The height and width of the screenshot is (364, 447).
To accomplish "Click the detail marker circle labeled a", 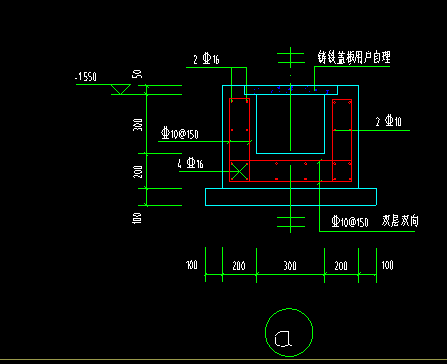I will (x=289, y=332).
